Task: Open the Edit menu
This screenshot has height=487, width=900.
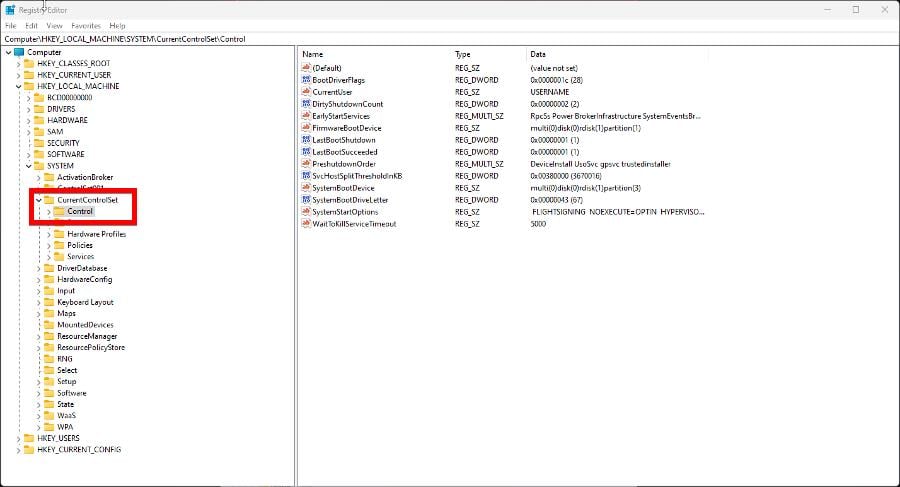Action: tap(32, 26)
